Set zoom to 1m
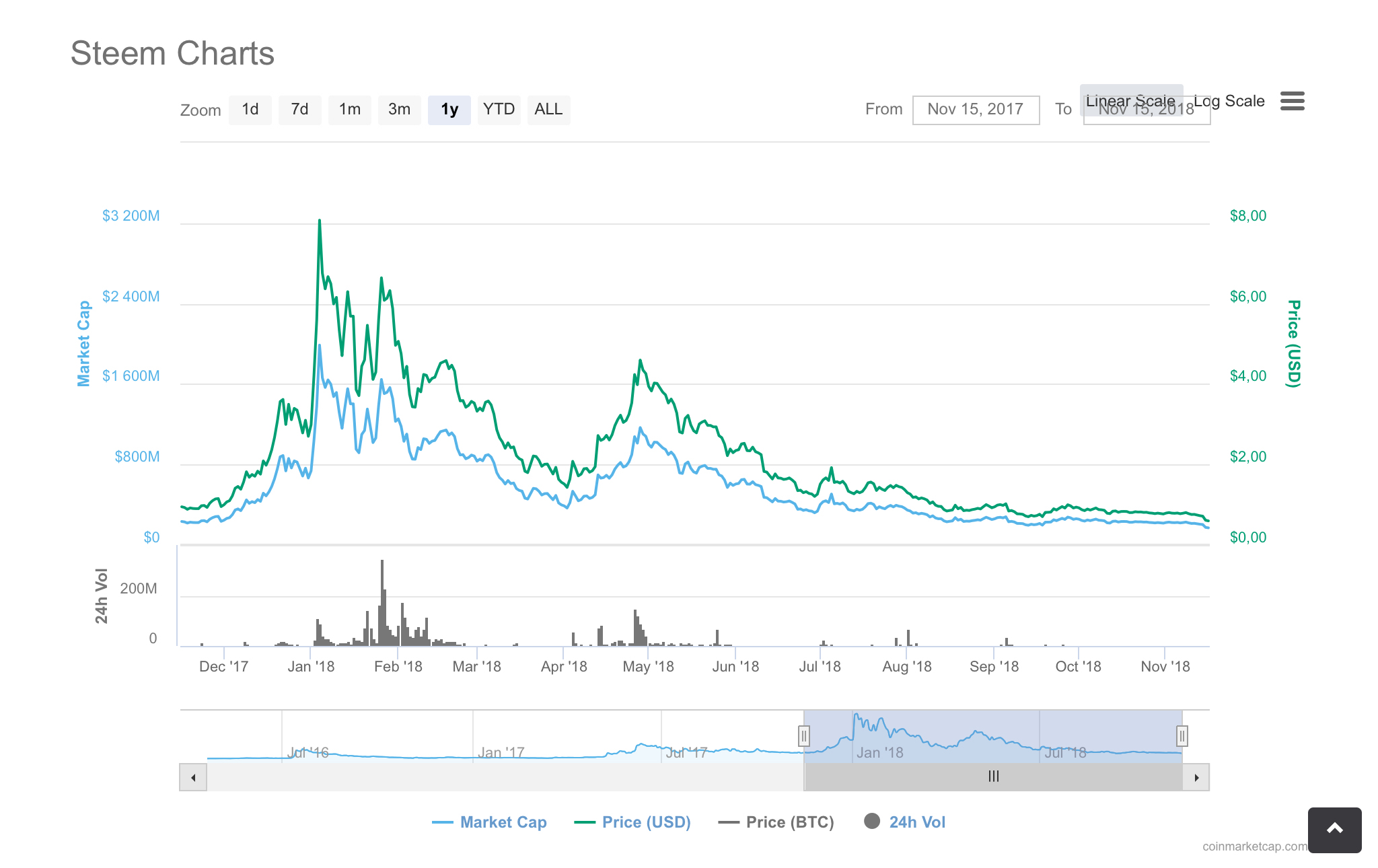This screenshot has width=1378, height=868. click(350, 110)
